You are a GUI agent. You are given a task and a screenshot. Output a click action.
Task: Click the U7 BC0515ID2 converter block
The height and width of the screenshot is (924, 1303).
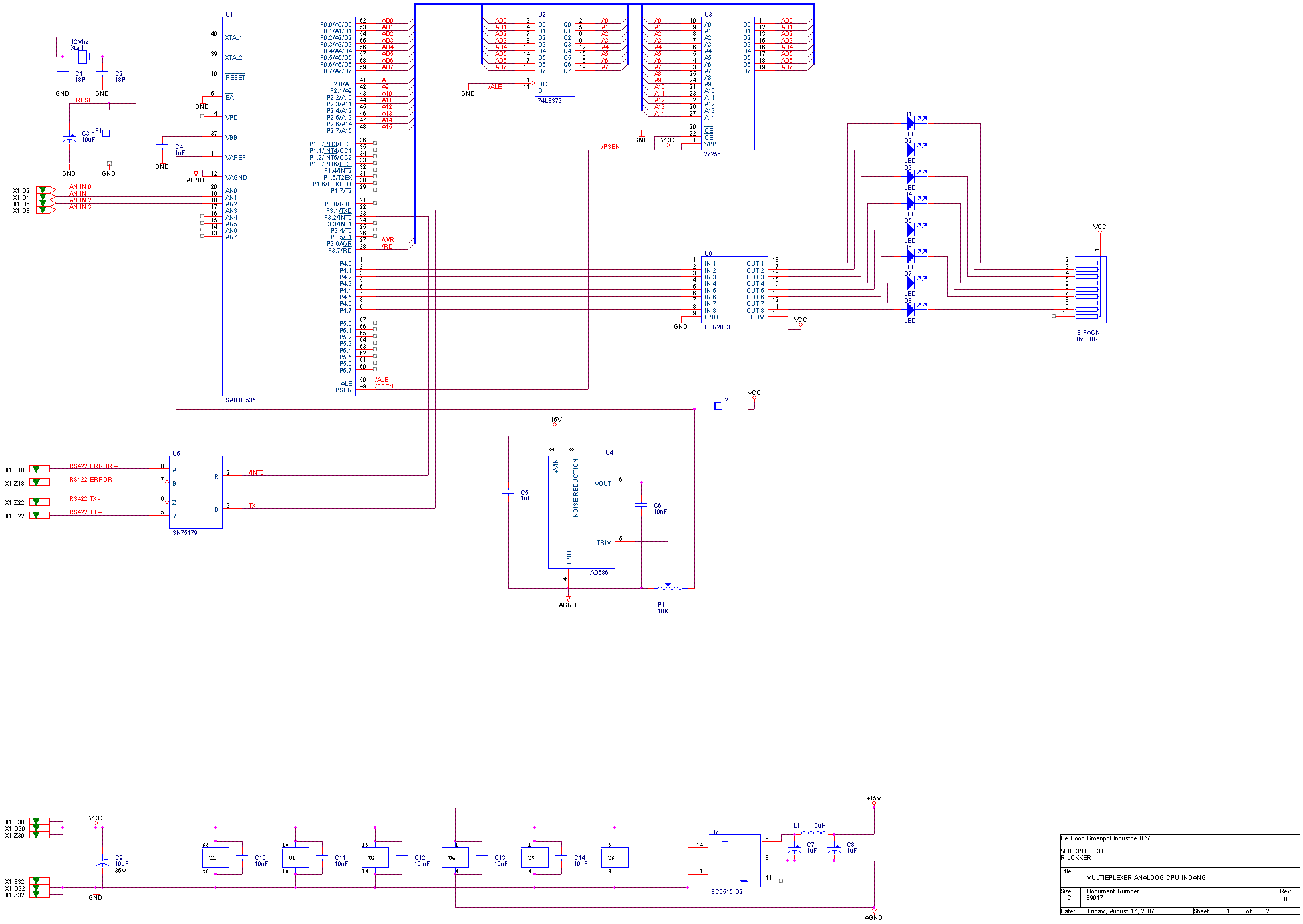point(734,861)
